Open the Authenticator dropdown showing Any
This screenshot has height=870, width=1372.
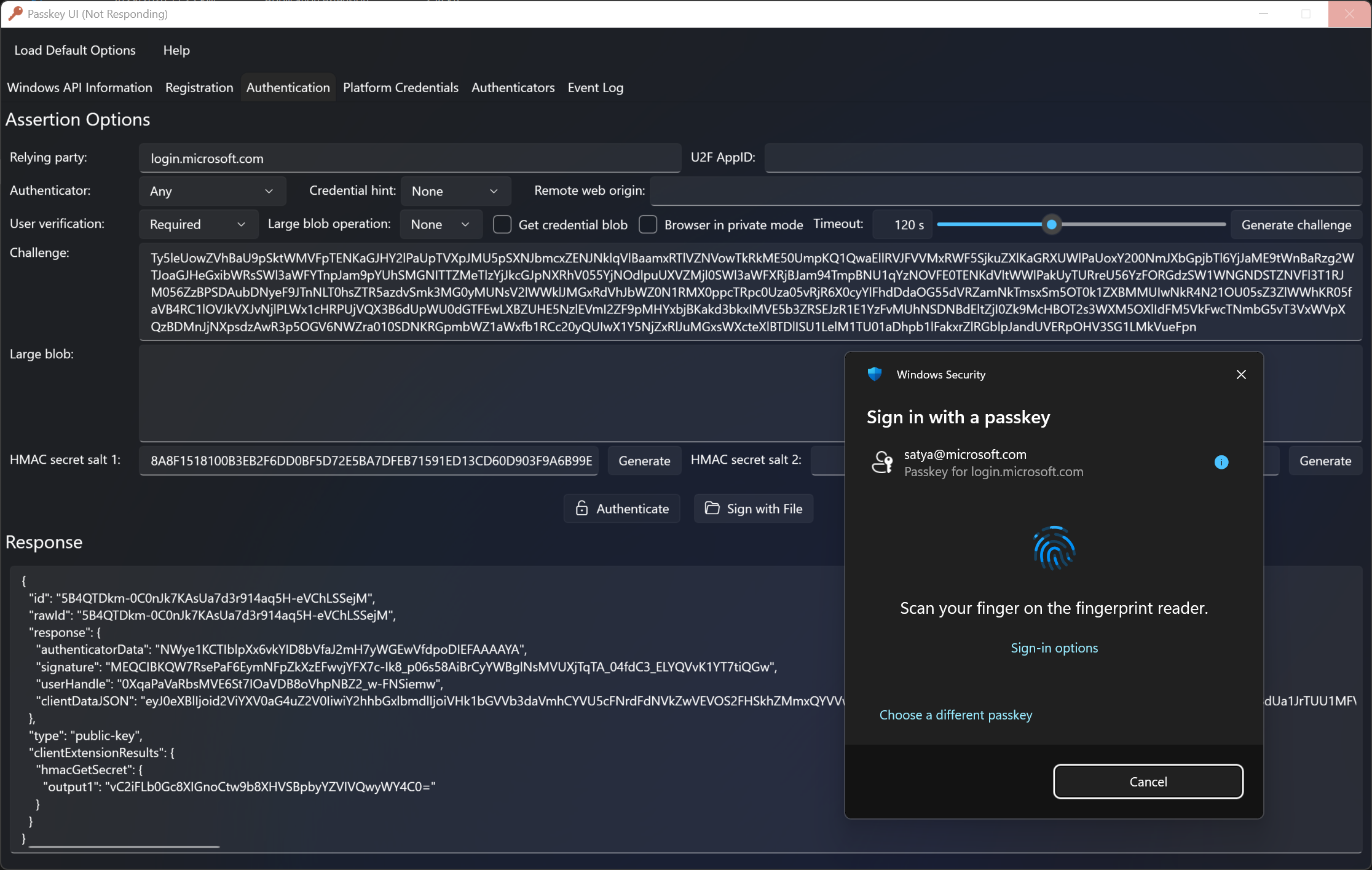[x=213, y=191]
